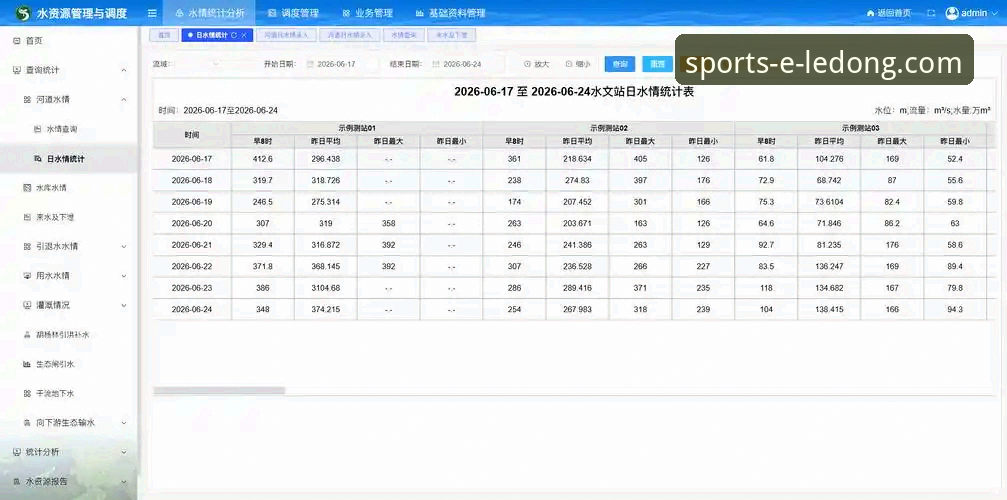The image size is (1007, 500).
Task: Switch to the 来水及下泄 page tab
Action: pos(451,35)
